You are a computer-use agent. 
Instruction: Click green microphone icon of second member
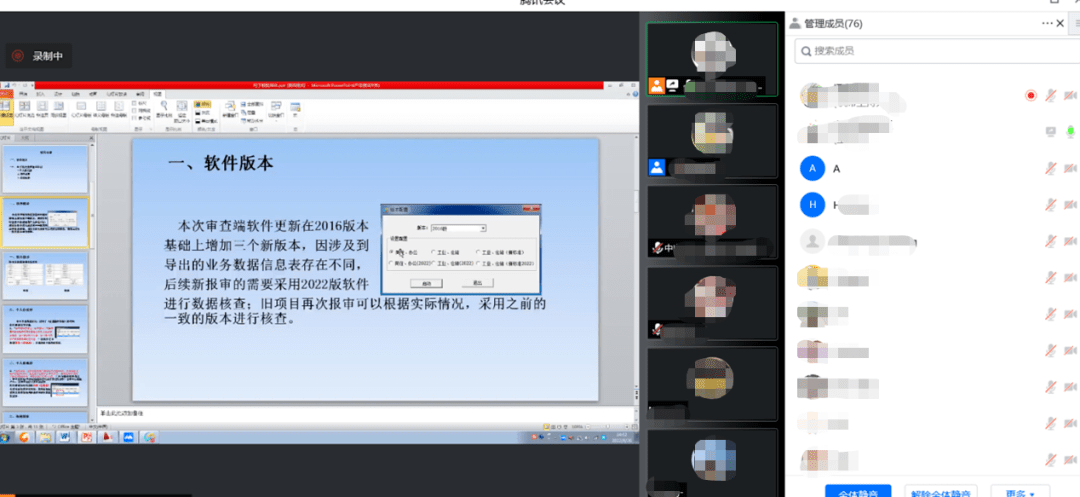tap(1070, 131)
